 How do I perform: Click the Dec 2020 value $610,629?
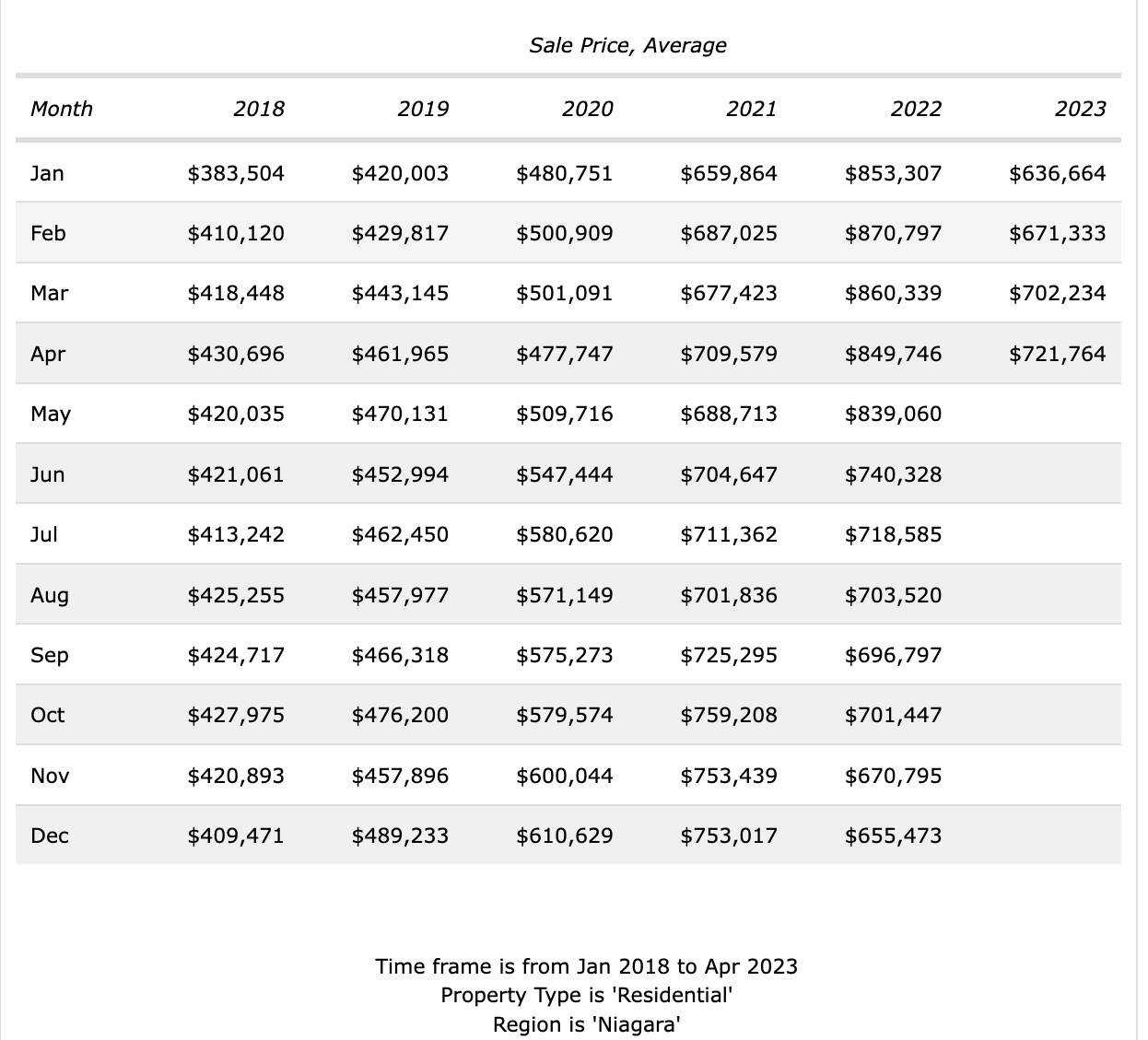(564, 836)
